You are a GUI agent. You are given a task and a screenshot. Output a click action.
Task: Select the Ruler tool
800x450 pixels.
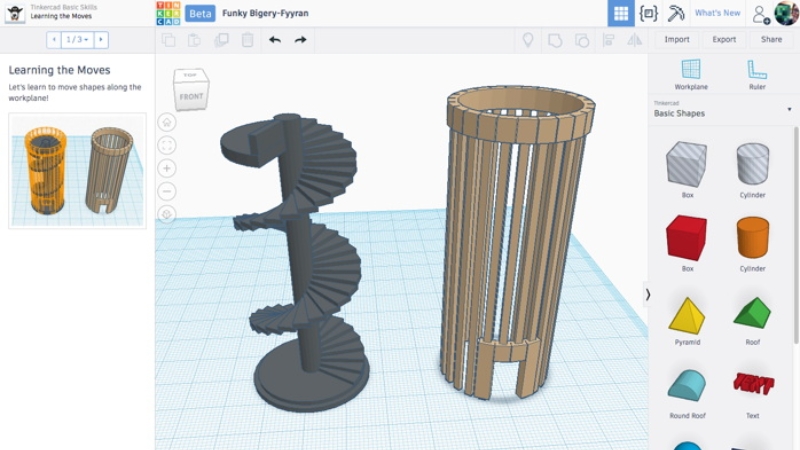757,74
